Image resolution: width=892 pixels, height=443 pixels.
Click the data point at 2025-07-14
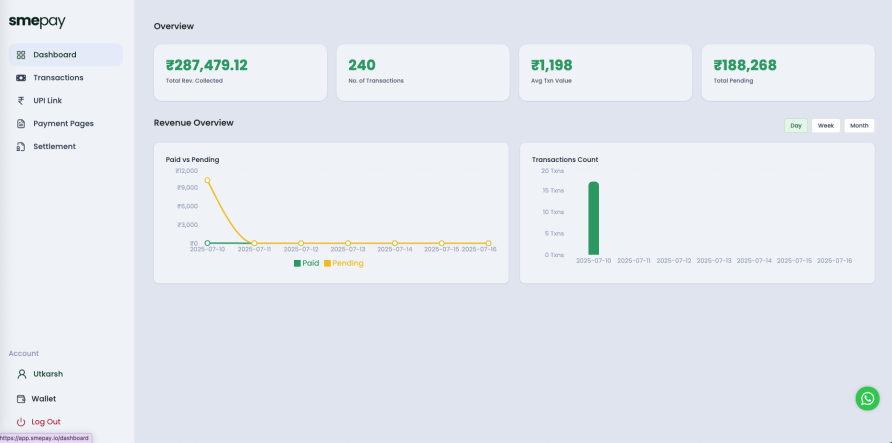395,243
